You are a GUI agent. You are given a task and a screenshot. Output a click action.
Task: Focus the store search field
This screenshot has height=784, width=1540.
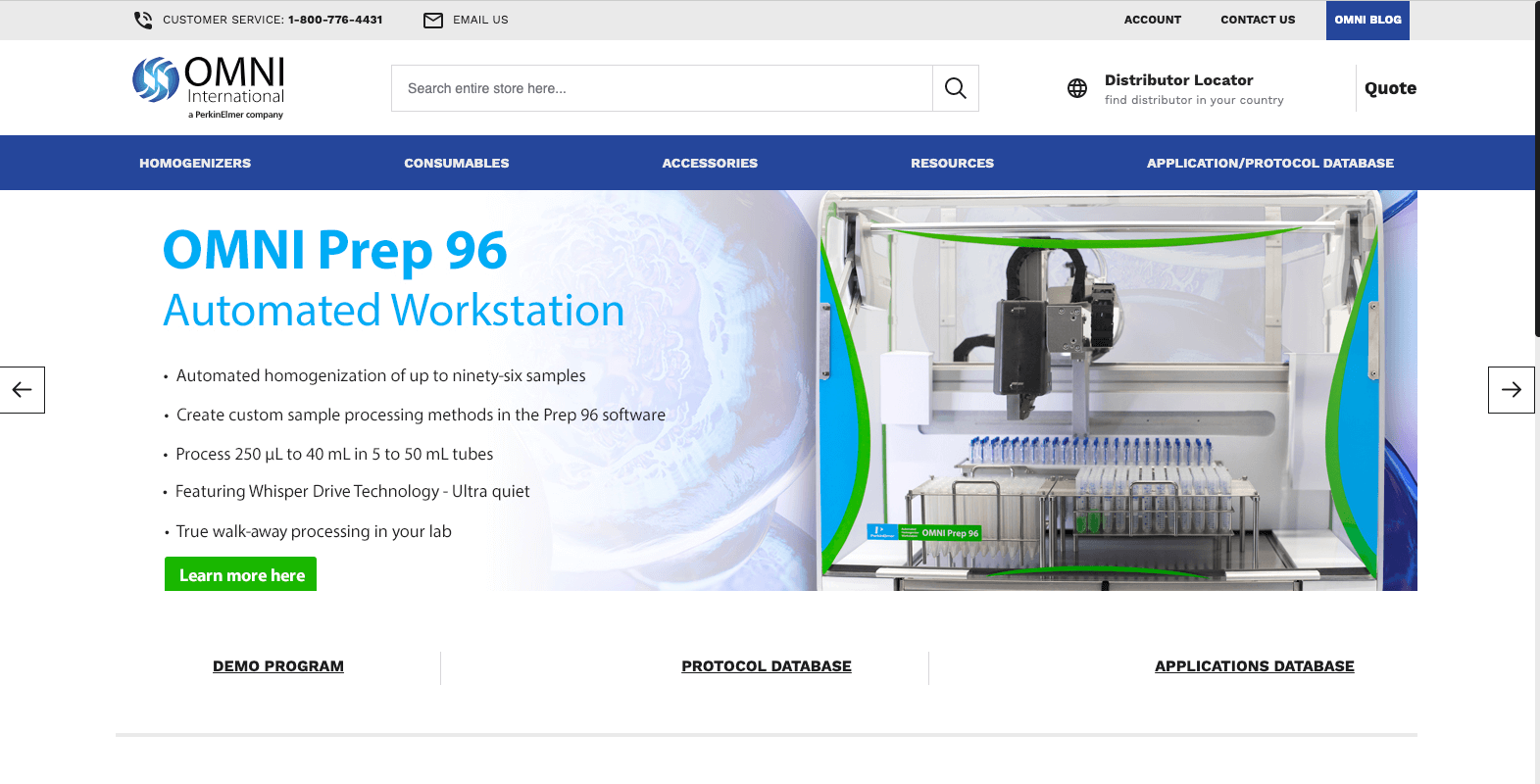(662, 88)
